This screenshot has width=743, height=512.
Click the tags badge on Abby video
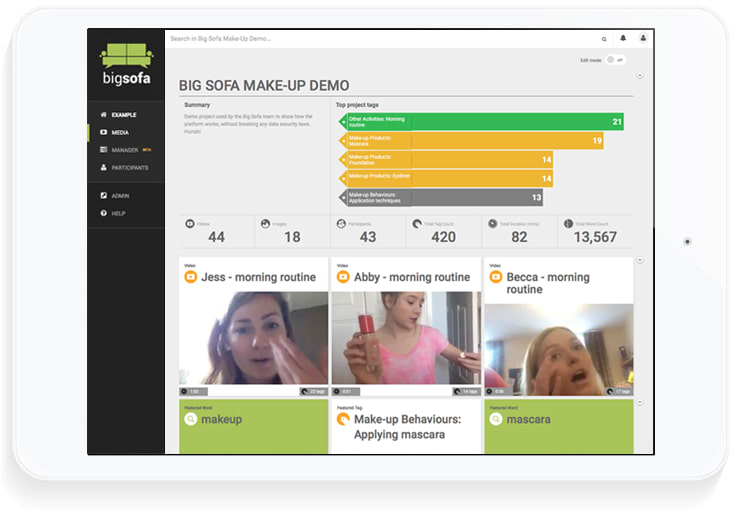coord(467,392)
